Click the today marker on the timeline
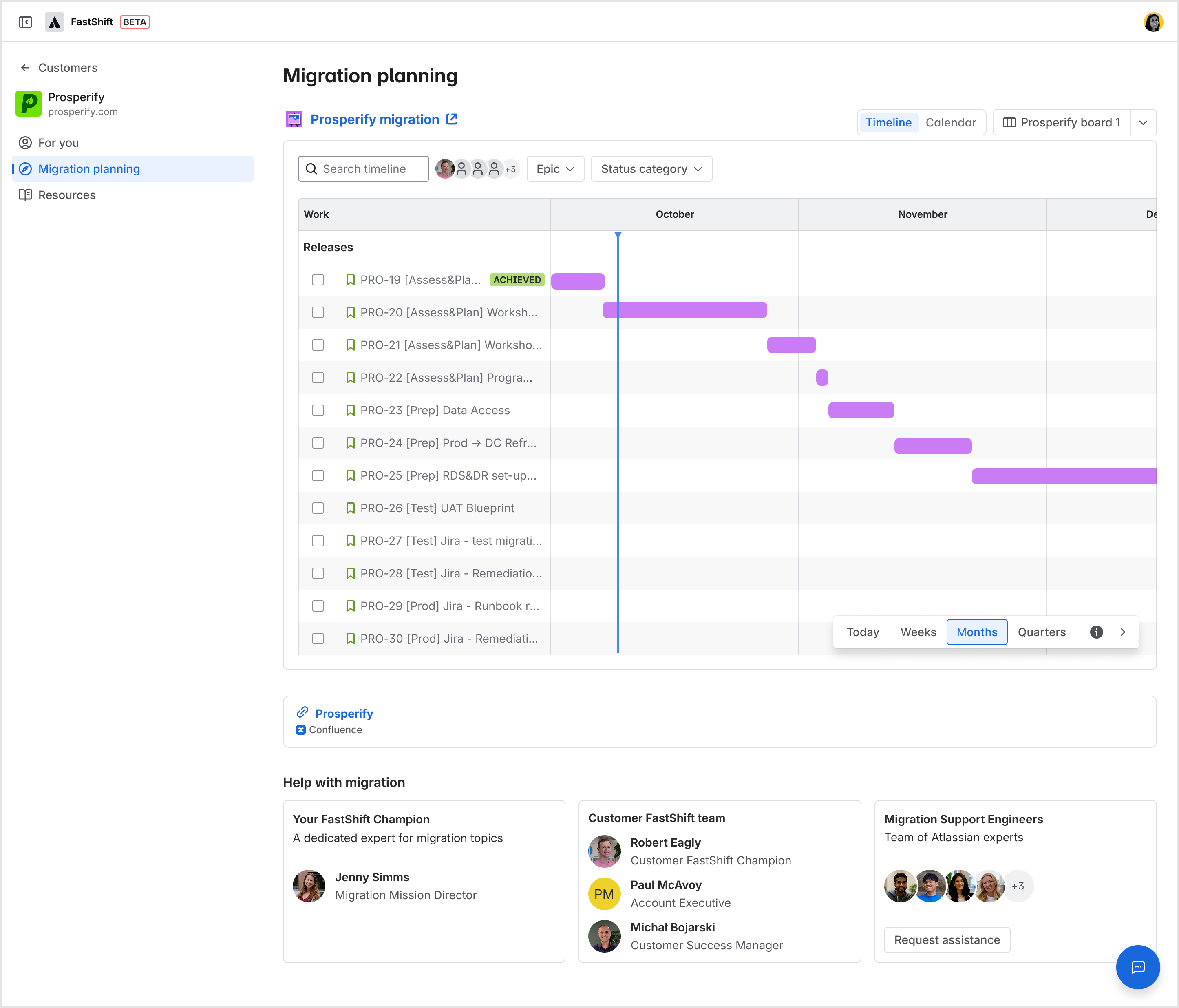Image resolution: width=1179 pixels, height=1008 pixels. pos(618,234)
